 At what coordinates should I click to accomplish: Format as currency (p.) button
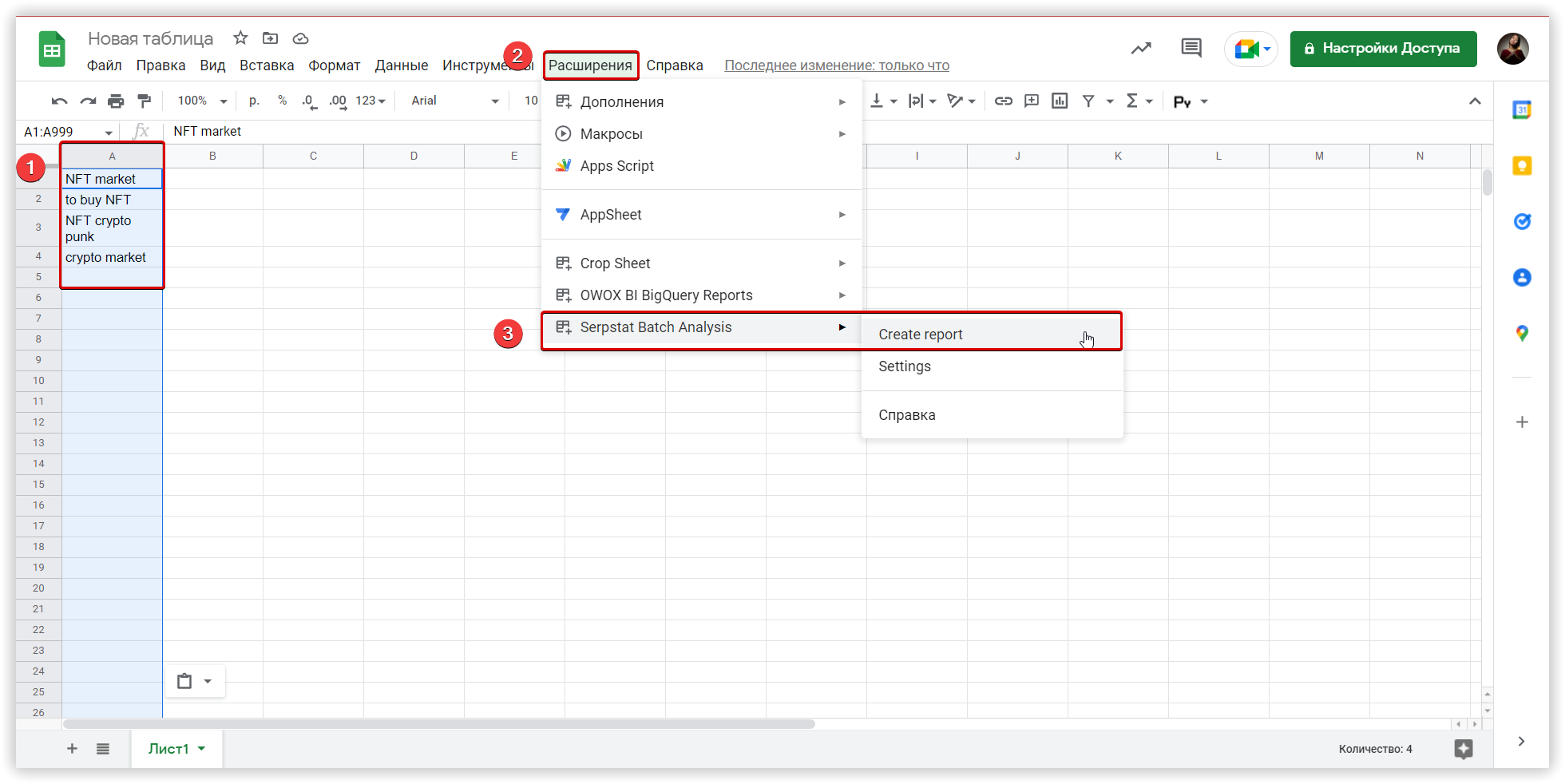click(254, 101)
